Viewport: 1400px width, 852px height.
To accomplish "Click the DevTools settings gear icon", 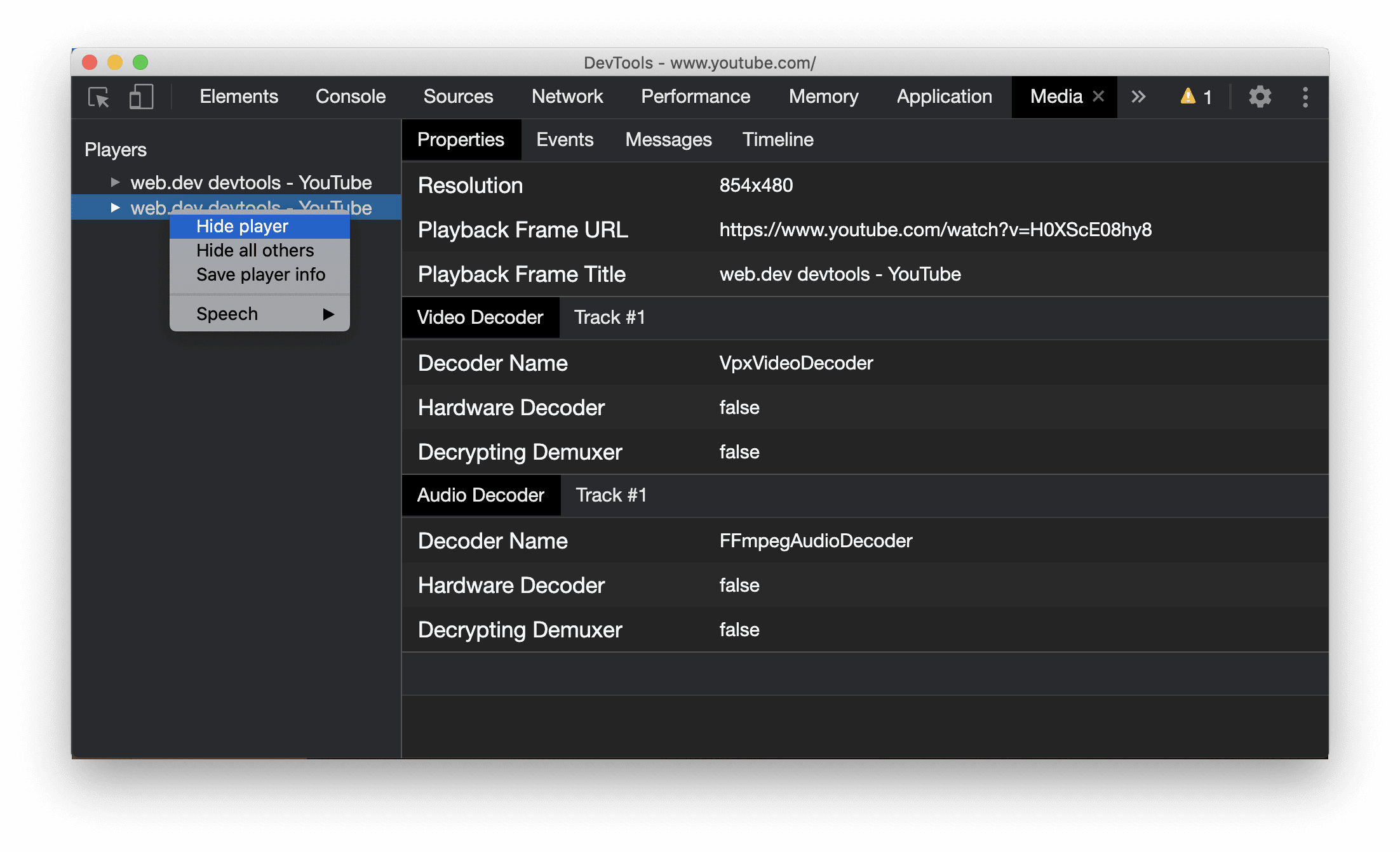I will coord(1258,97).
